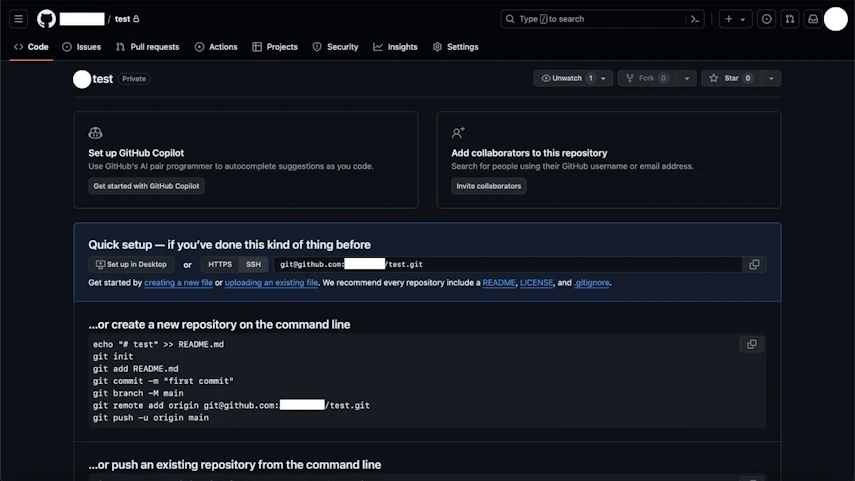Open the .gitignore link
This screenshot has height=481, width=855.
coord(592,282)
